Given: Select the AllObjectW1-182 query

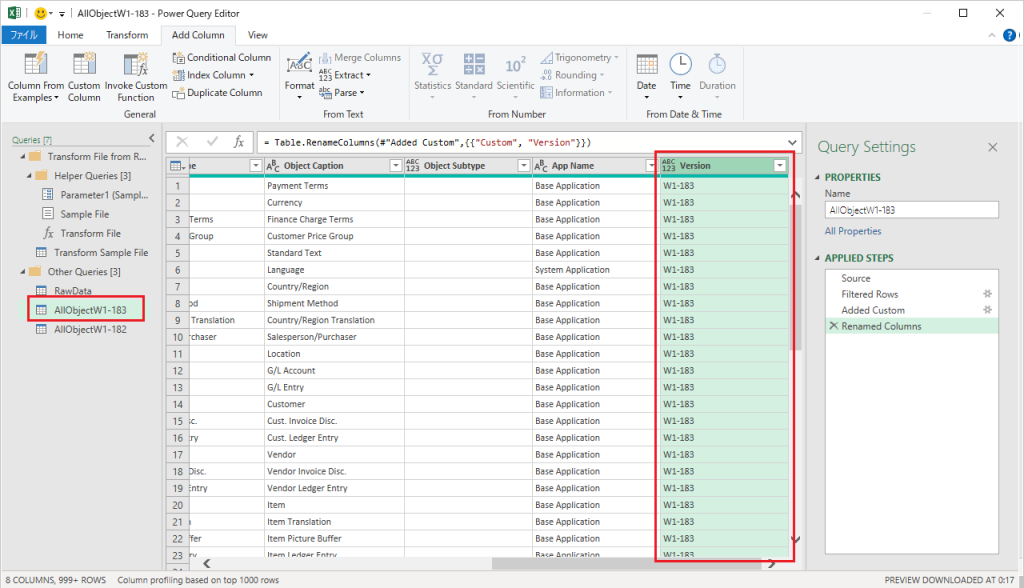Looking at the screenshot, I should 90,329.
